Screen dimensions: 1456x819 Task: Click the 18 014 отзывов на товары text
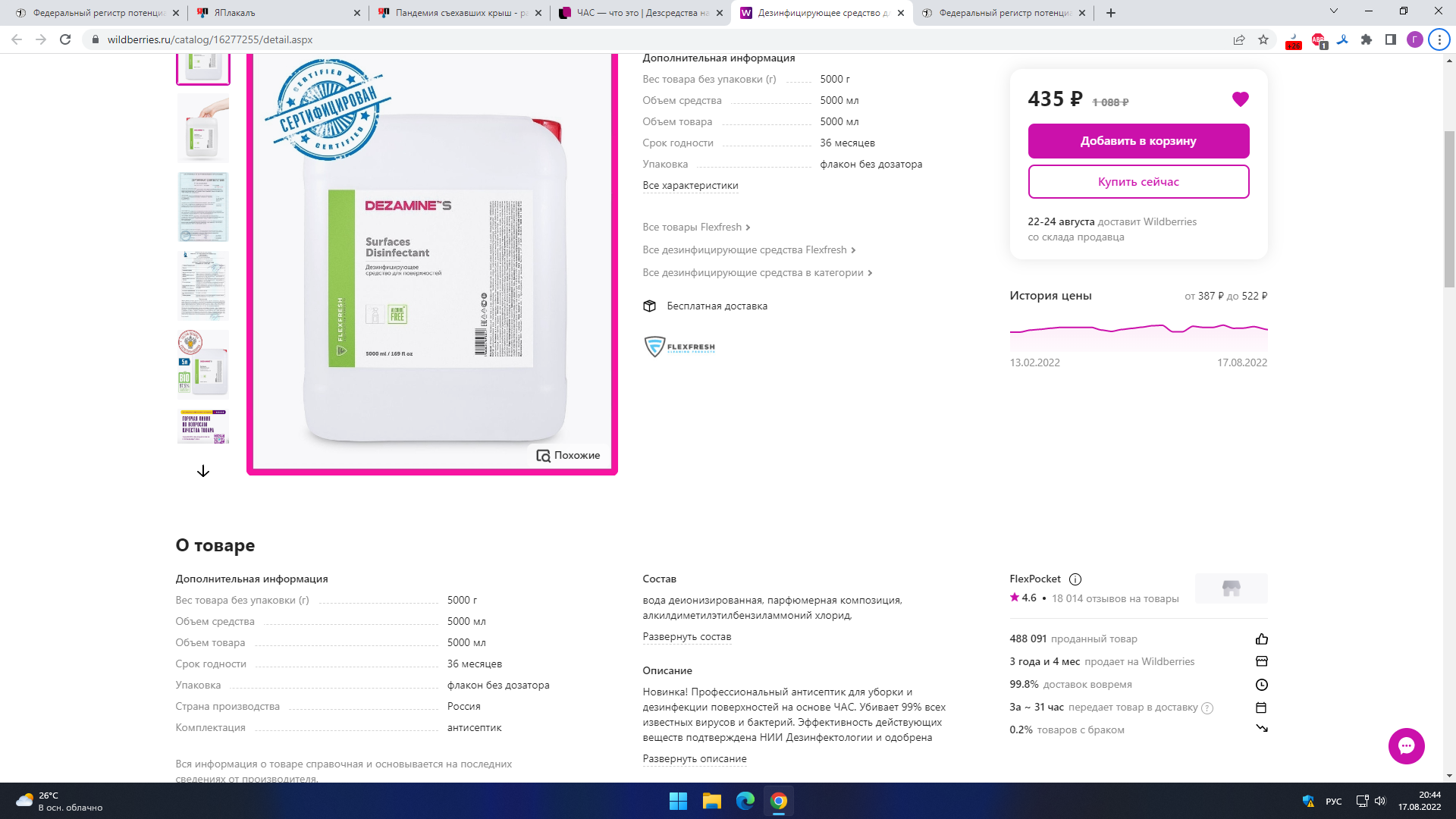pos(1115,598)
